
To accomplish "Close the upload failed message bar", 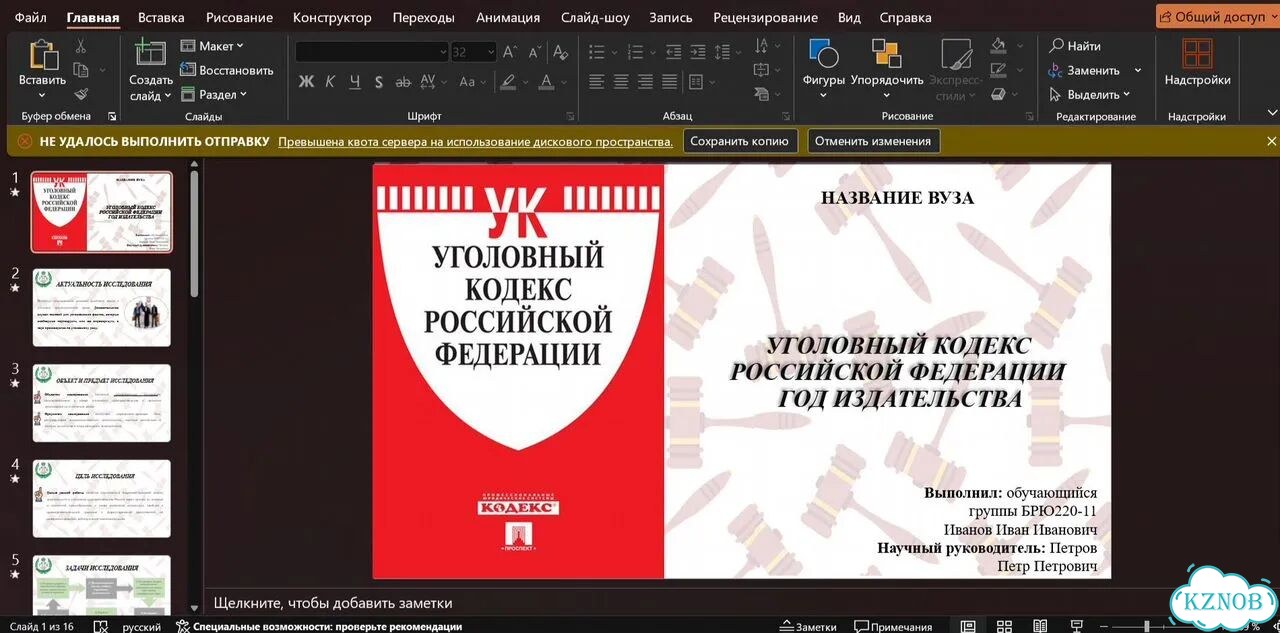I will 1271,141.
